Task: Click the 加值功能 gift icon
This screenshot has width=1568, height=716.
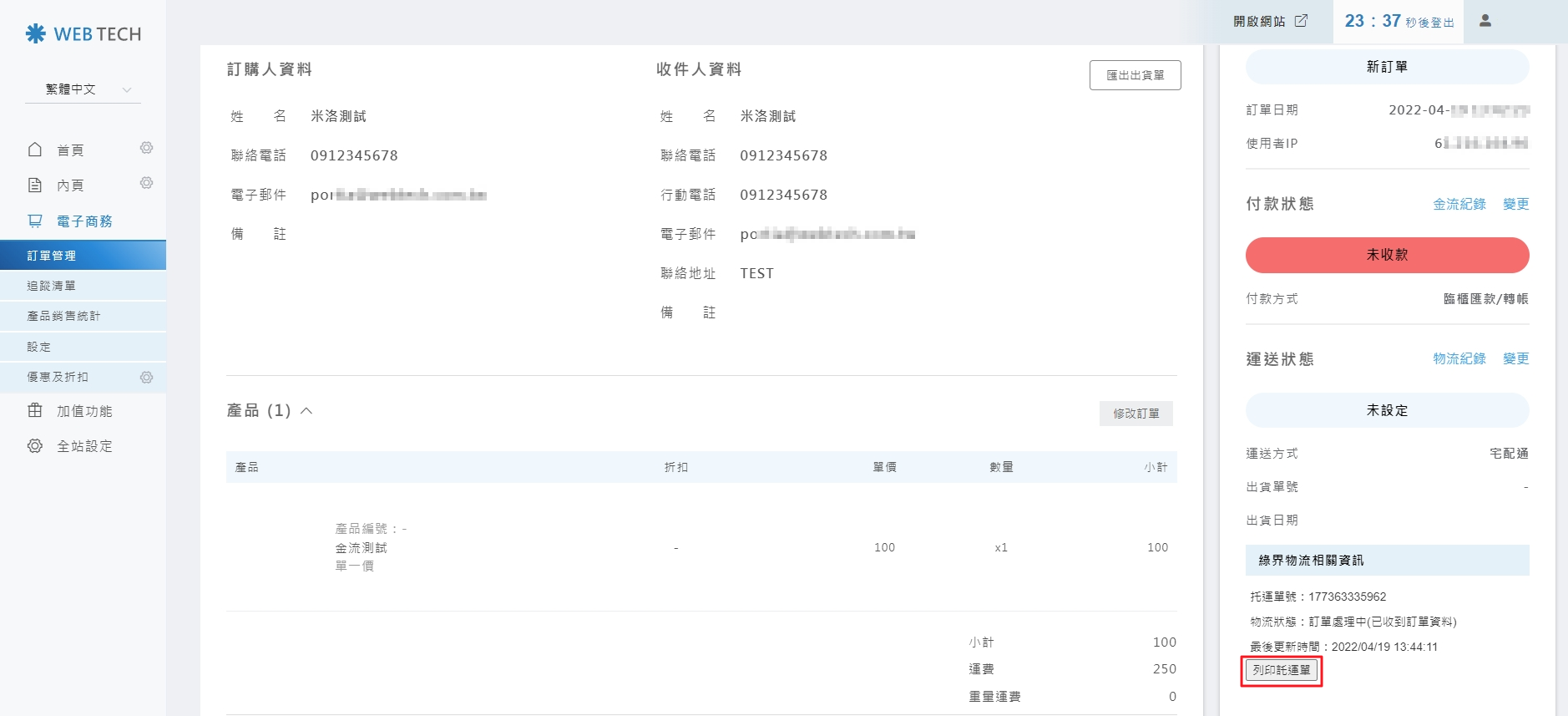Action: [x=35, y=411]
